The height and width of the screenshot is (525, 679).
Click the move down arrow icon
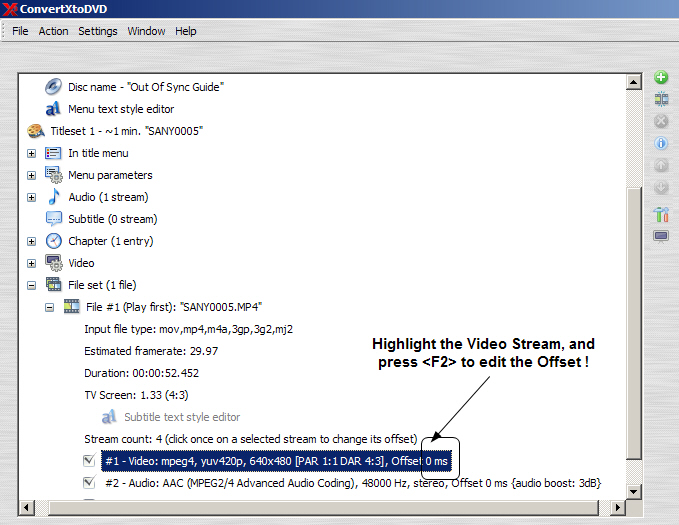pyautogui.click(x=661, y=188)
